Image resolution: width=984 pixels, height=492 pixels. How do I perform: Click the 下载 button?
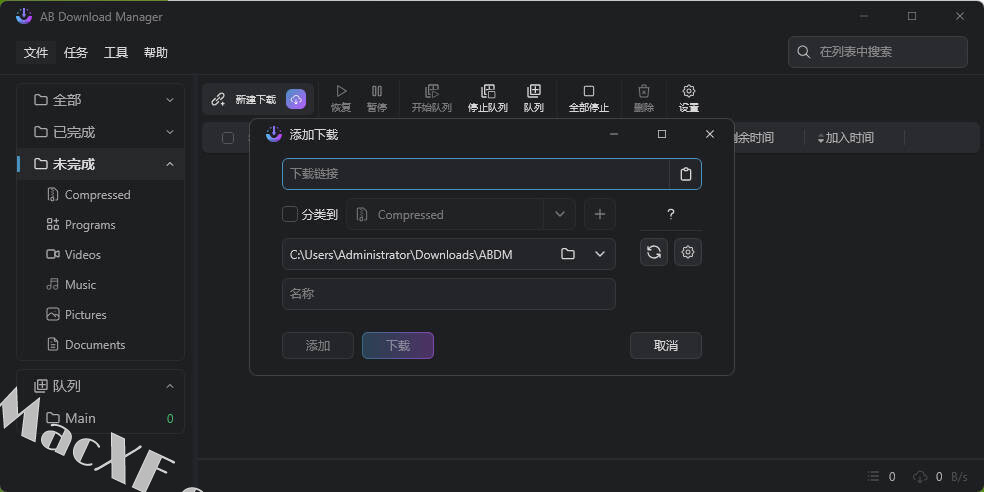click(398, 346)
